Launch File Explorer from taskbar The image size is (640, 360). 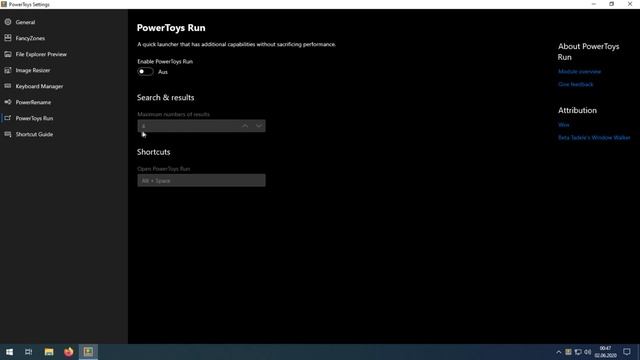coord(49,352)
